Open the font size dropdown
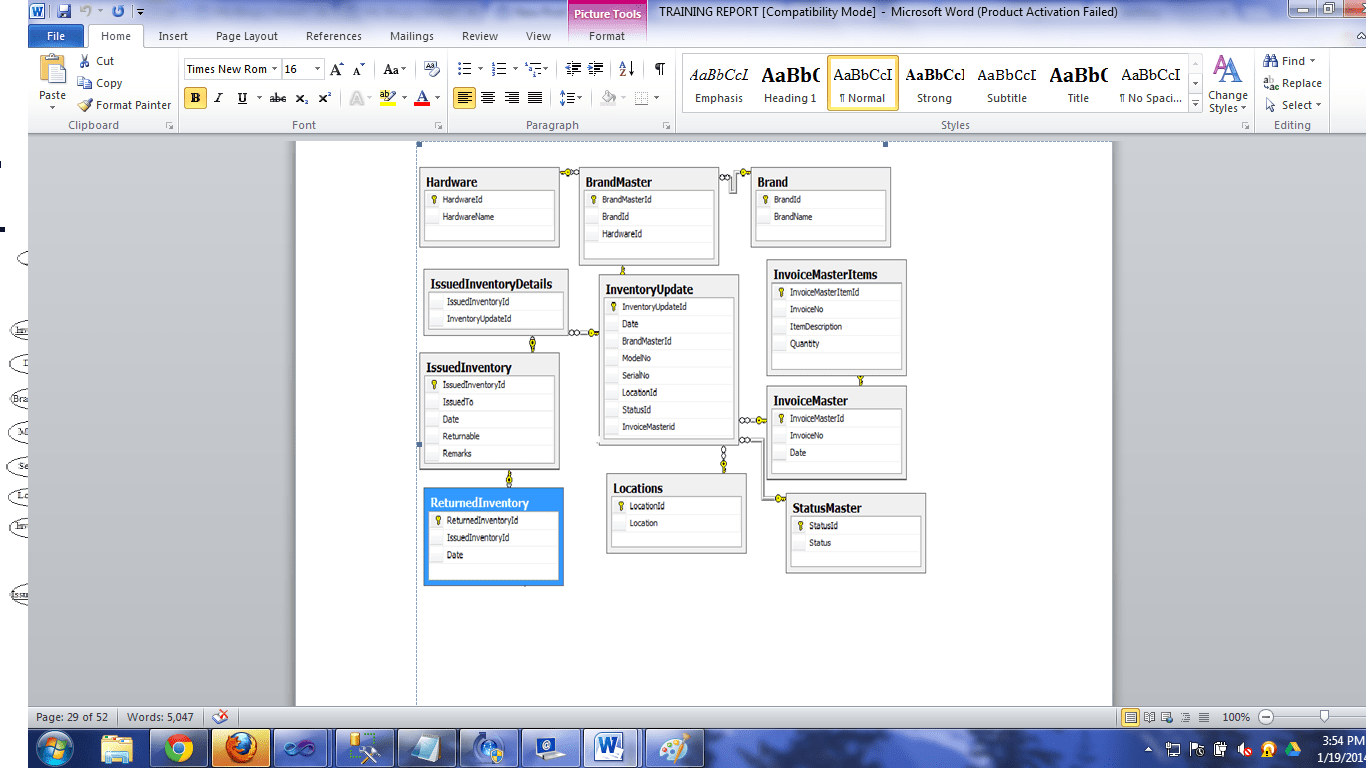The width and height of the screenshot is (1366, 768). point(318,68)
